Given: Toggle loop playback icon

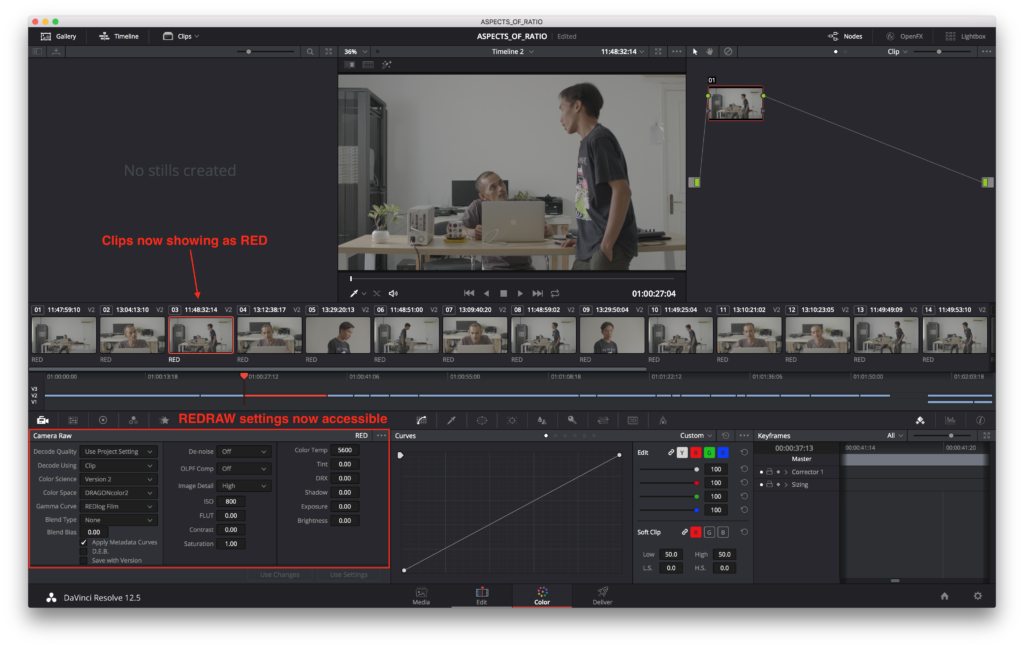Looking at the screenshot, I should [555, 293].
